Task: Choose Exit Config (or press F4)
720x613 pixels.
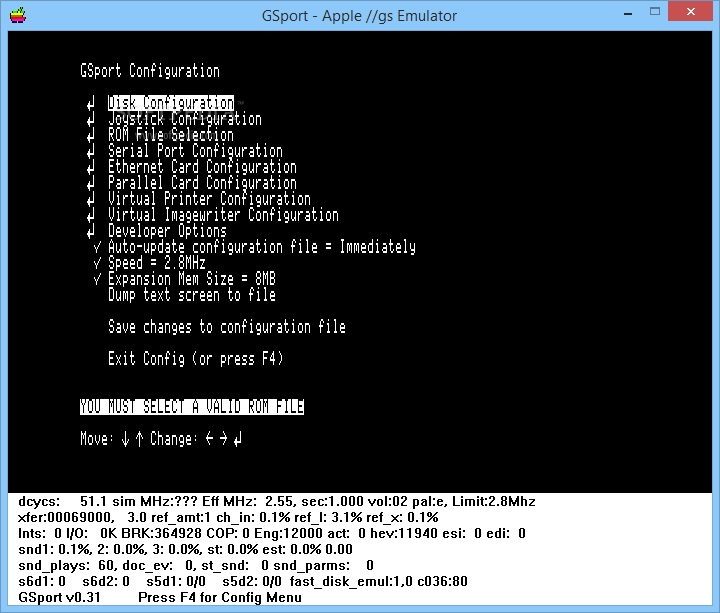Action: coord(195,359)
